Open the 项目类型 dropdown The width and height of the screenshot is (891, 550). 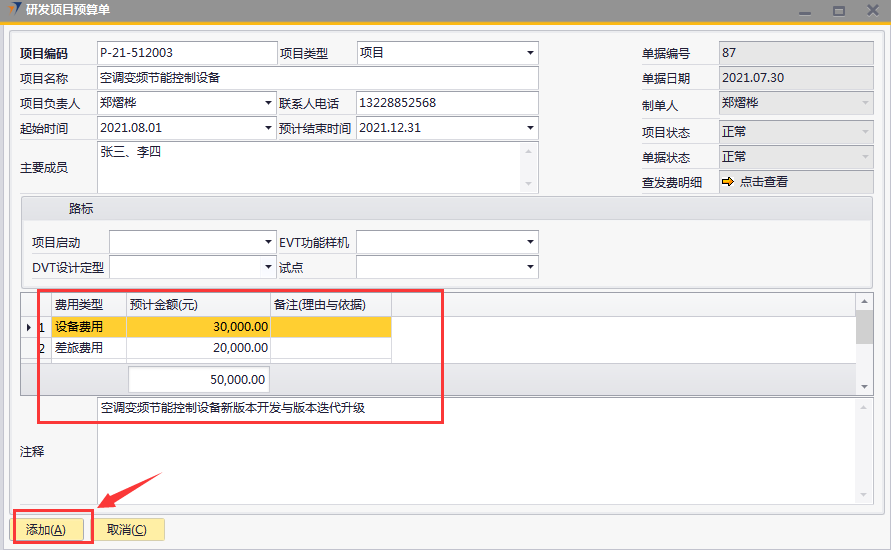click(529, 53)
